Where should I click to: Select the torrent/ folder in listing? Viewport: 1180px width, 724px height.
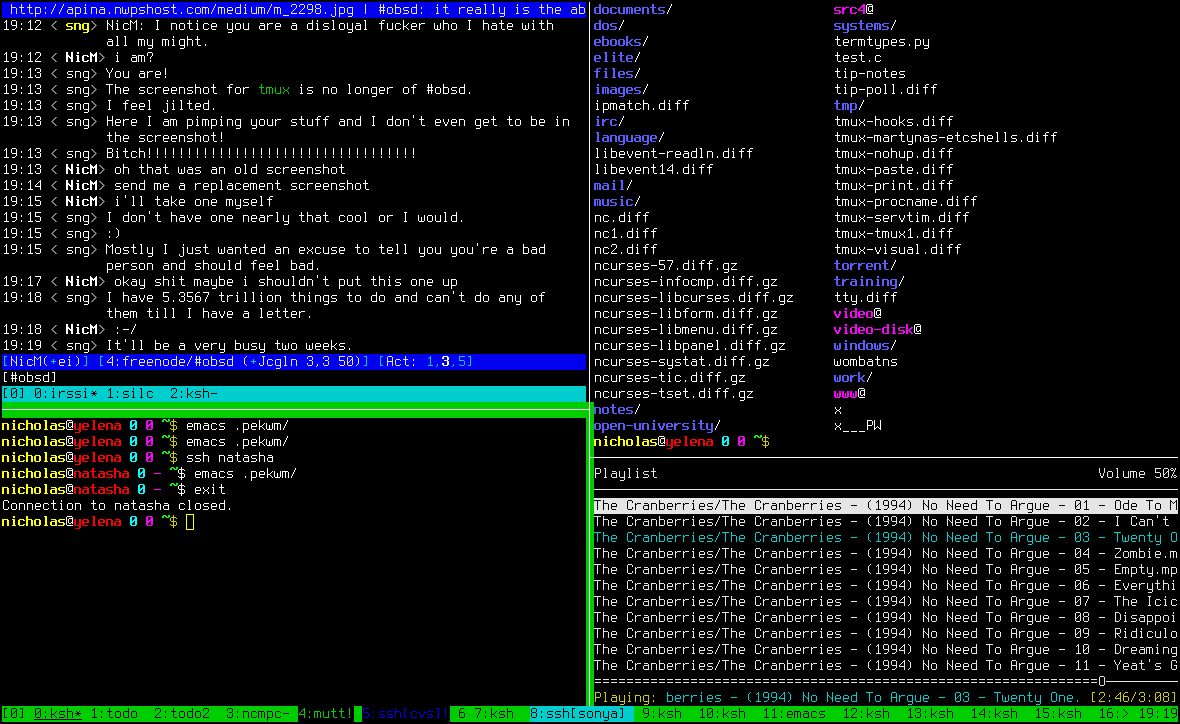point(864,265)
